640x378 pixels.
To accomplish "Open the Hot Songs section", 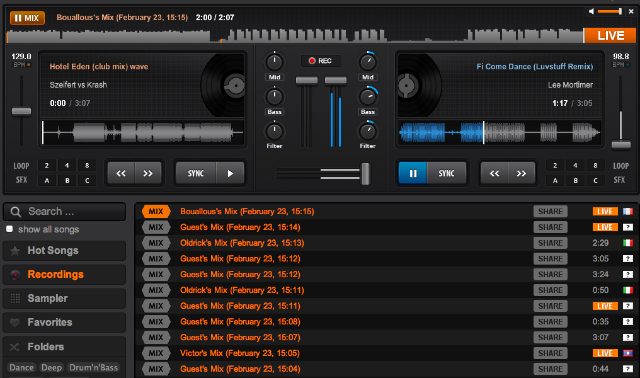I will [64, 251].
